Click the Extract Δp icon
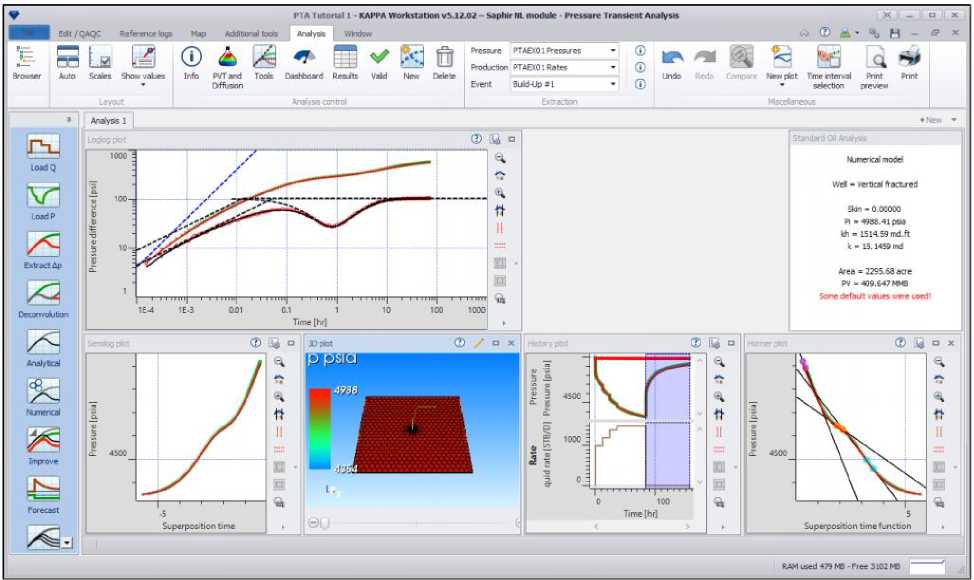The height and width of the screenshot is (580, 974). pyautogui.click(x=44, y=246)
